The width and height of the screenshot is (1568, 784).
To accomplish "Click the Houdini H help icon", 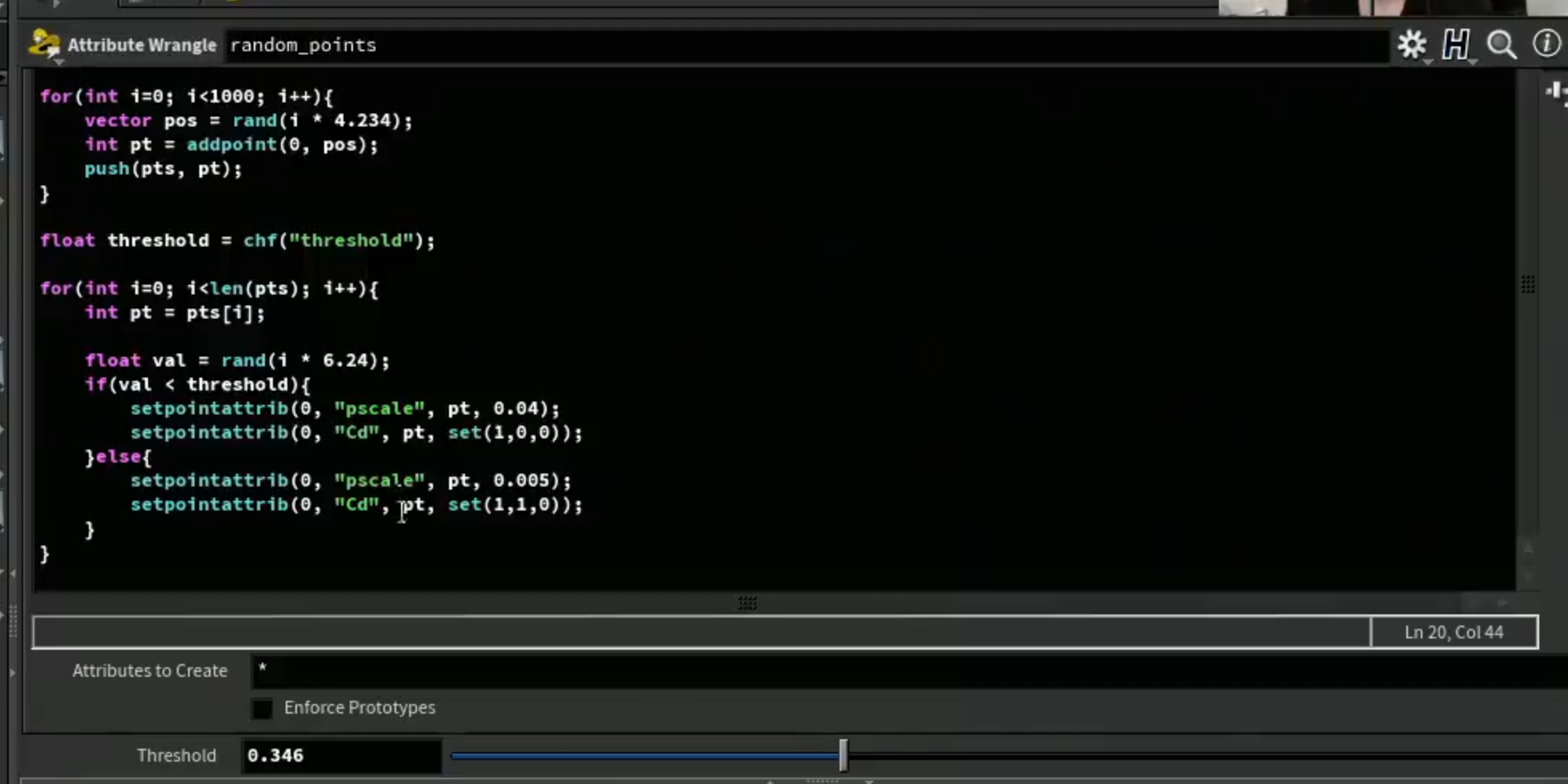I will (1456, 45).
